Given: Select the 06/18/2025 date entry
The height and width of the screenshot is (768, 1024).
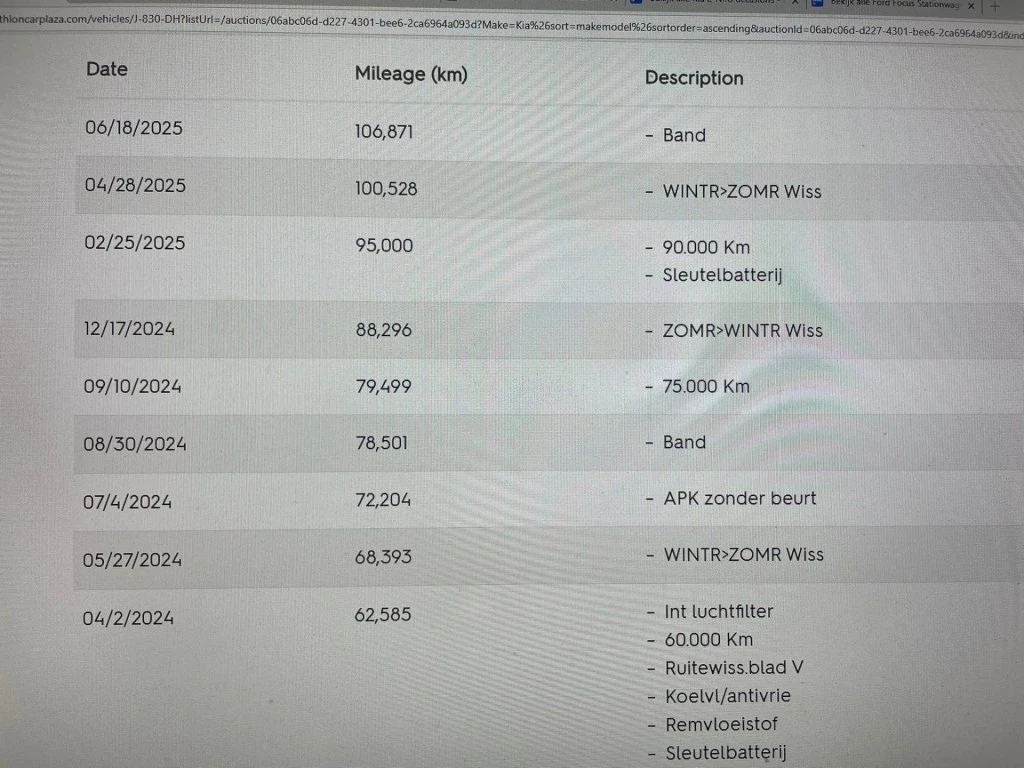Looking at the screenshot, I should coord(134,128).
